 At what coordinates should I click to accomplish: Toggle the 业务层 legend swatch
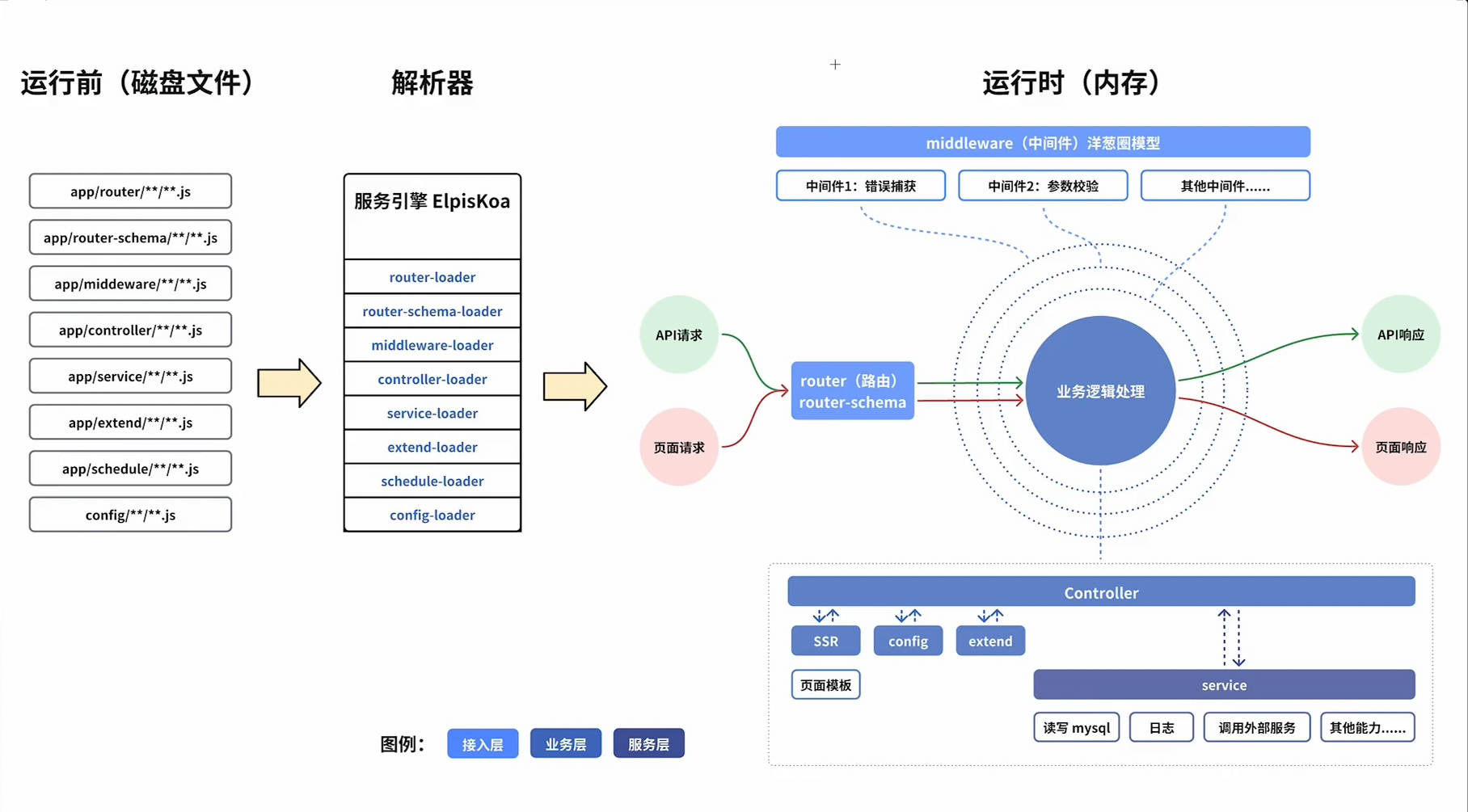click(565, 743)
